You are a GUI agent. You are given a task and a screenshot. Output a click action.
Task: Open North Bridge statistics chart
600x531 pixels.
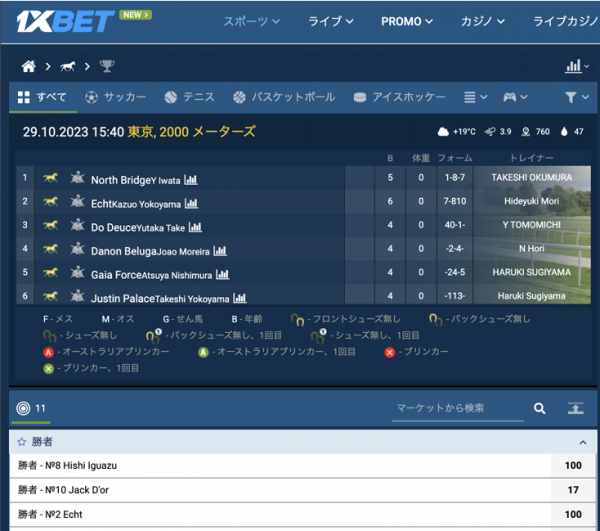coord(191,180)
